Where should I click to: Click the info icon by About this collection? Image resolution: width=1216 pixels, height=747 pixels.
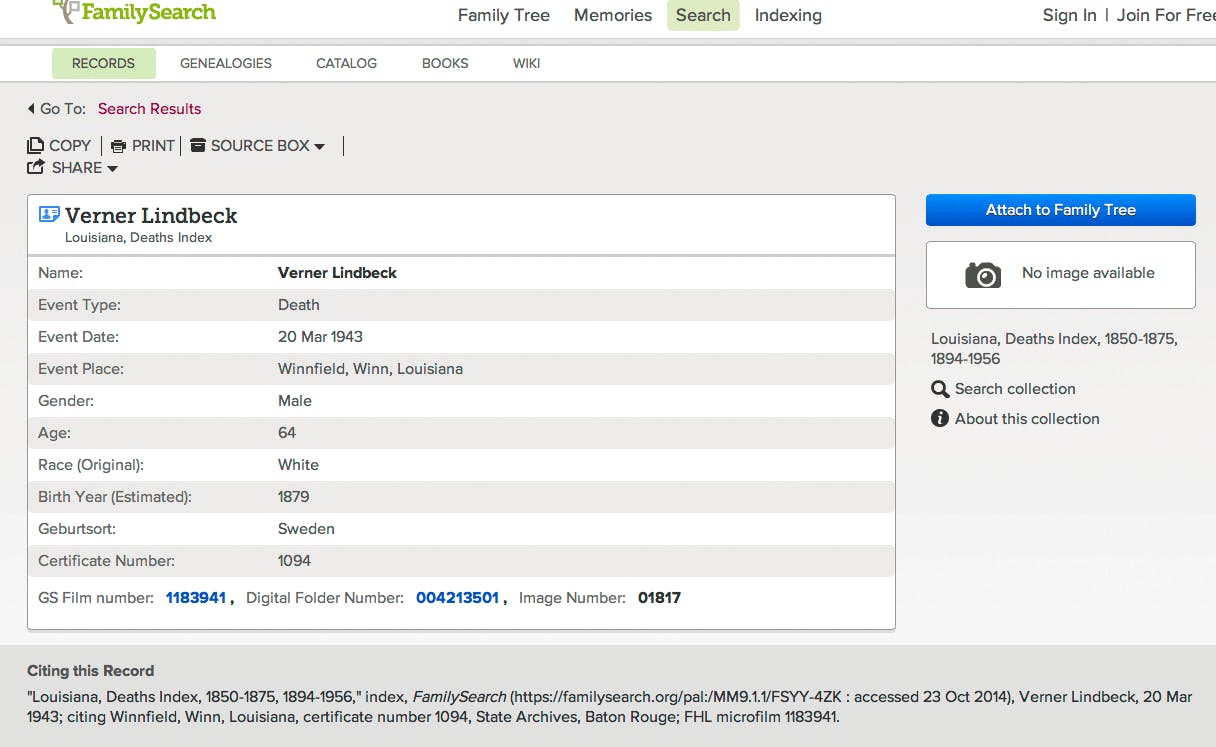tap(940, 419)
